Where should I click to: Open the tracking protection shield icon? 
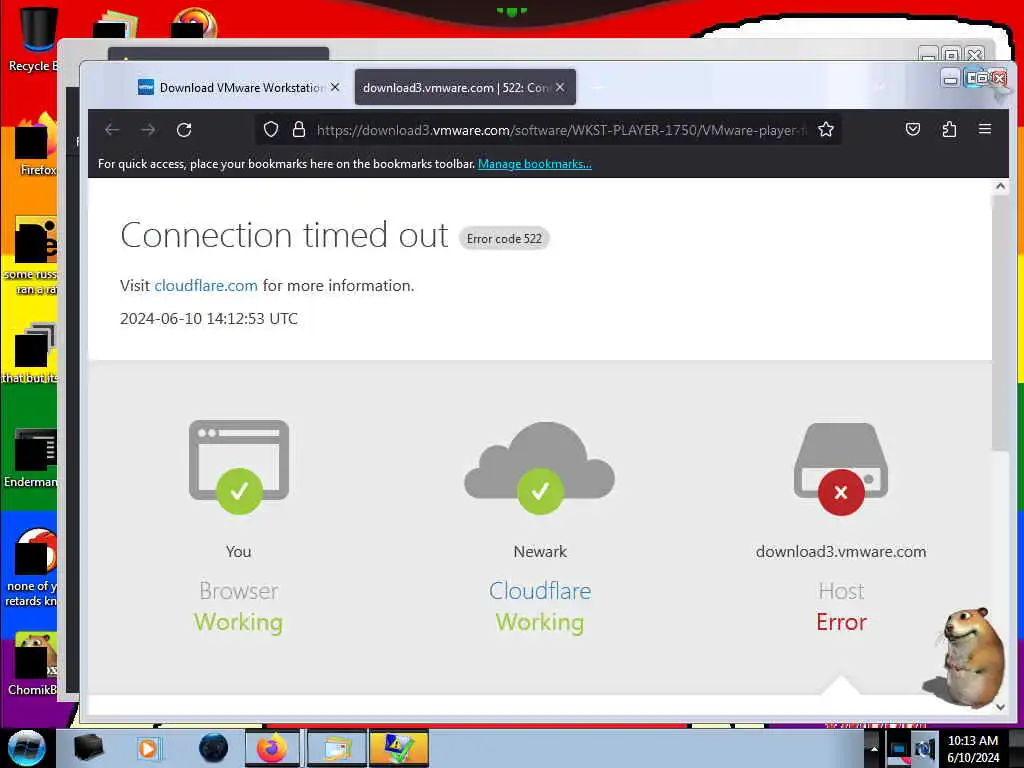click(271, 129)
